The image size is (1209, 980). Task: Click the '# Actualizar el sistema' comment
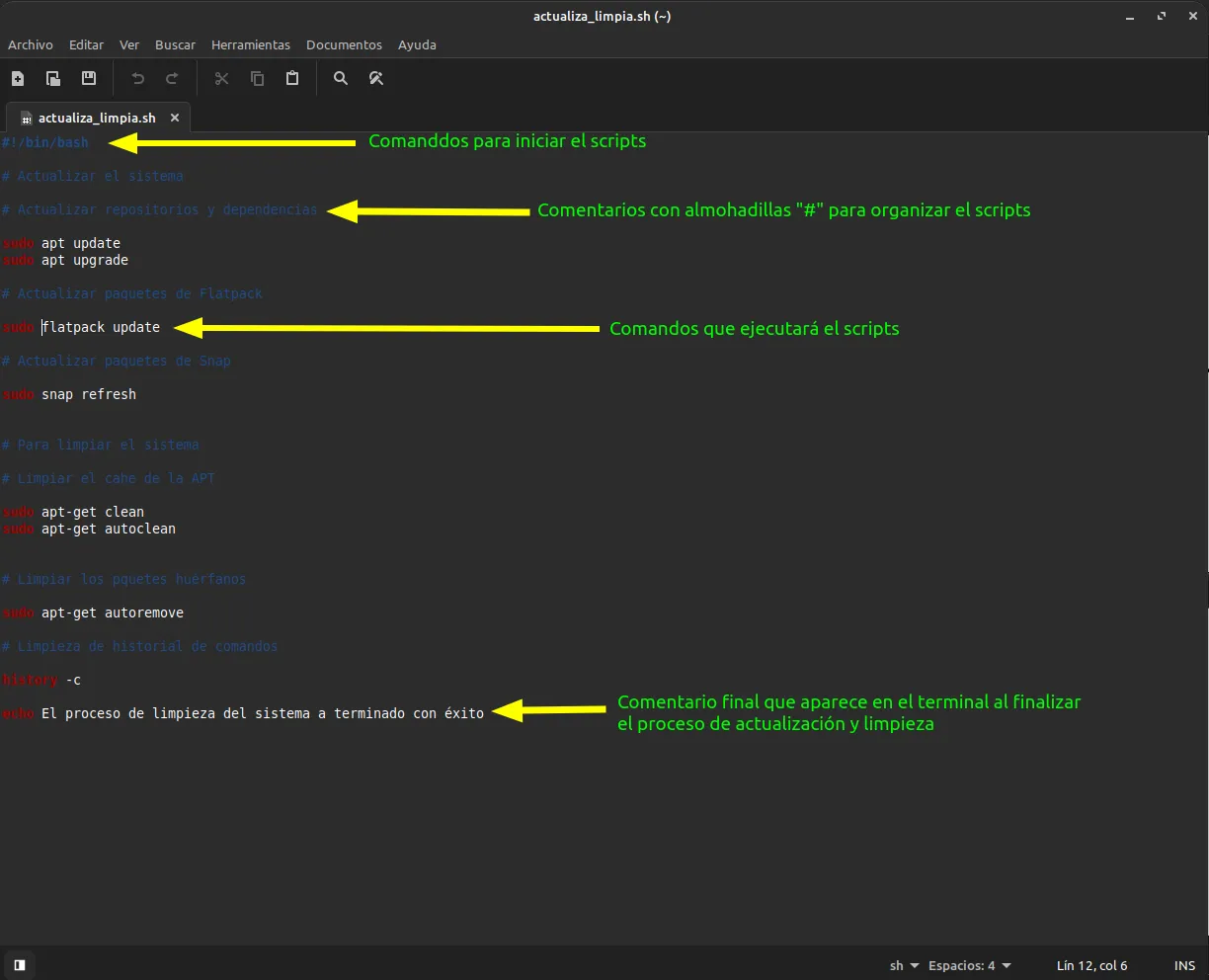pos(93,176)
